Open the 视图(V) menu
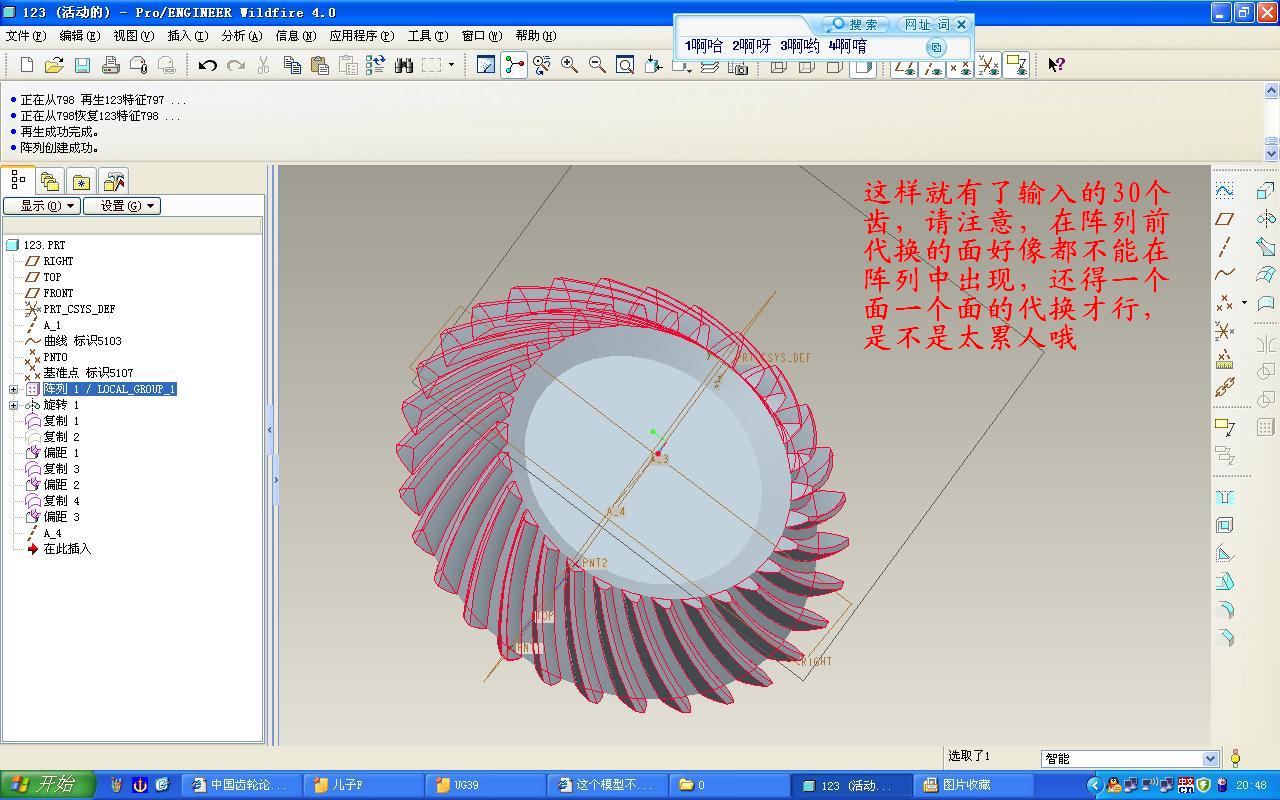Screen dimensions: 1280x800 tap(134, 36)
